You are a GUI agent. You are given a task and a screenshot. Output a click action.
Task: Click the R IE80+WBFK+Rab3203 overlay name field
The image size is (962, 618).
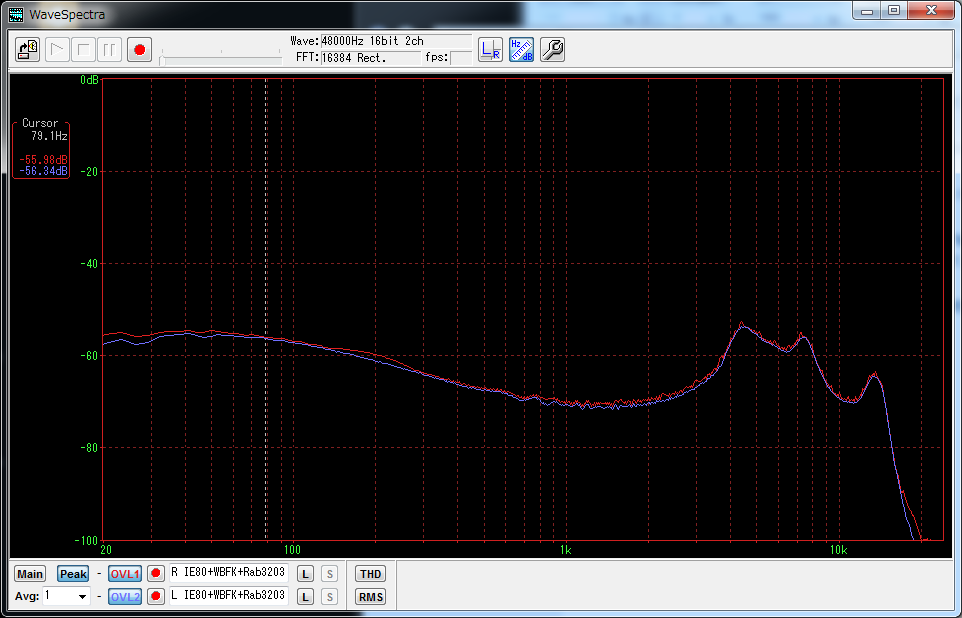(229, 573)
